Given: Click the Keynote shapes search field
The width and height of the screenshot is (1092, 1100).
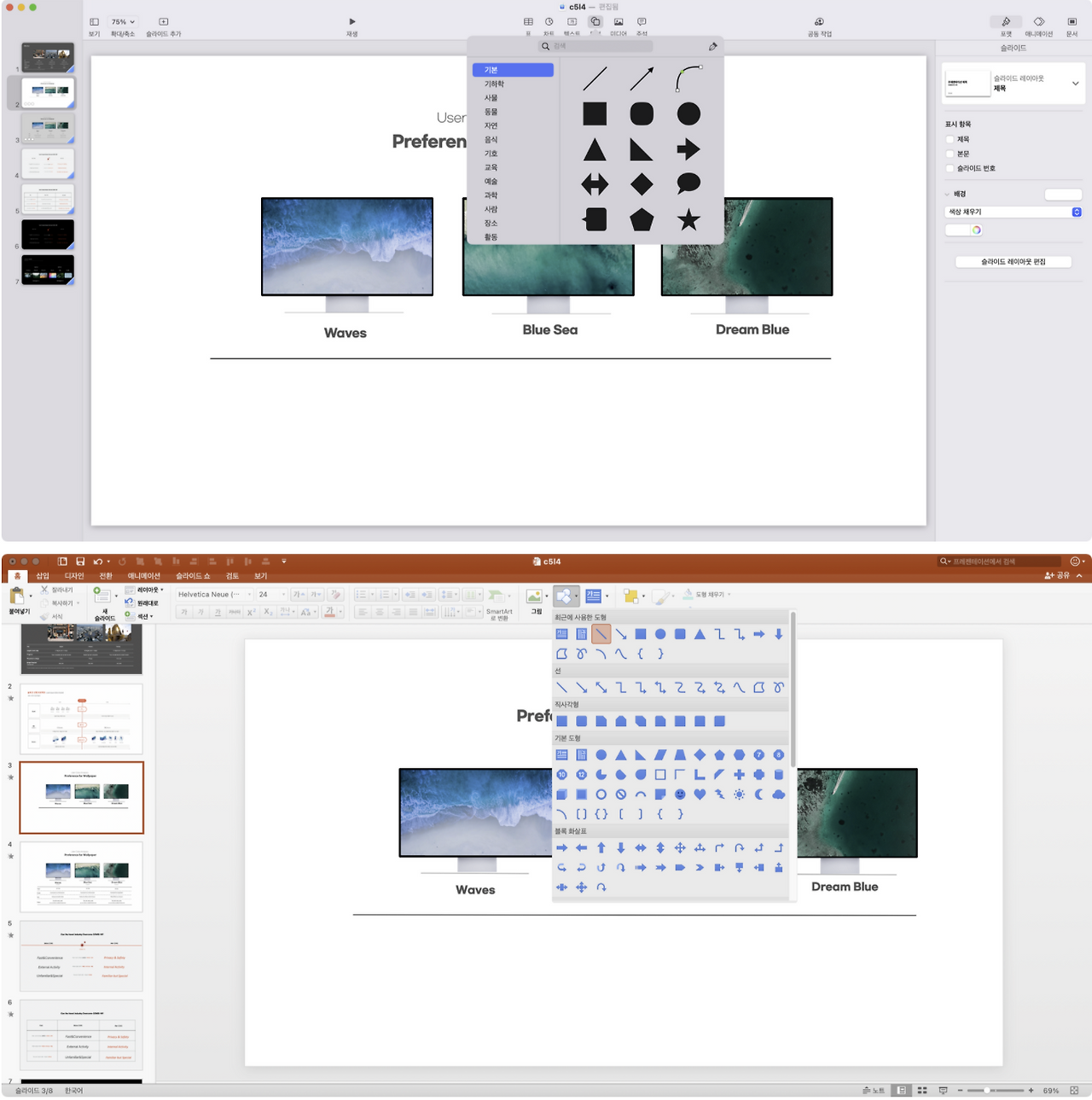Looking at the screenshot, I should pyautogui.click(x=595, y=46).
